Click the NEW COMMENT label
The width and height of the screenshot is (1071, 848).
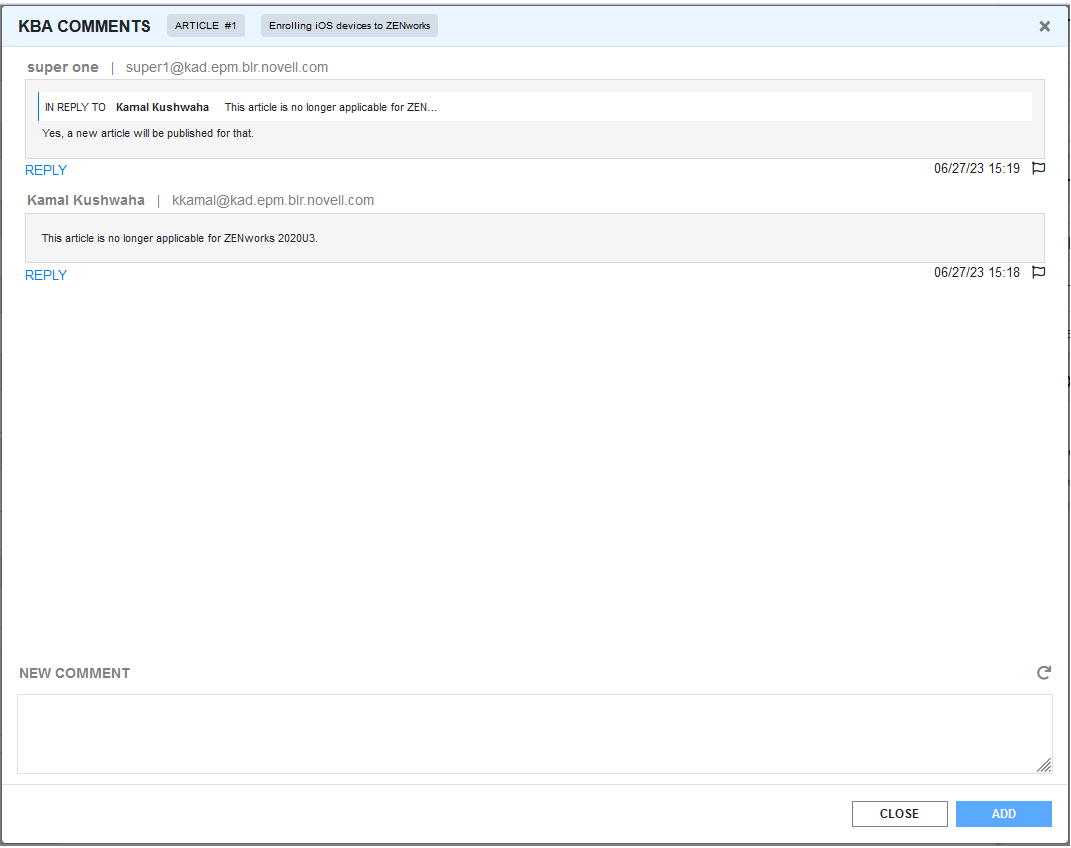click(74, 673)
